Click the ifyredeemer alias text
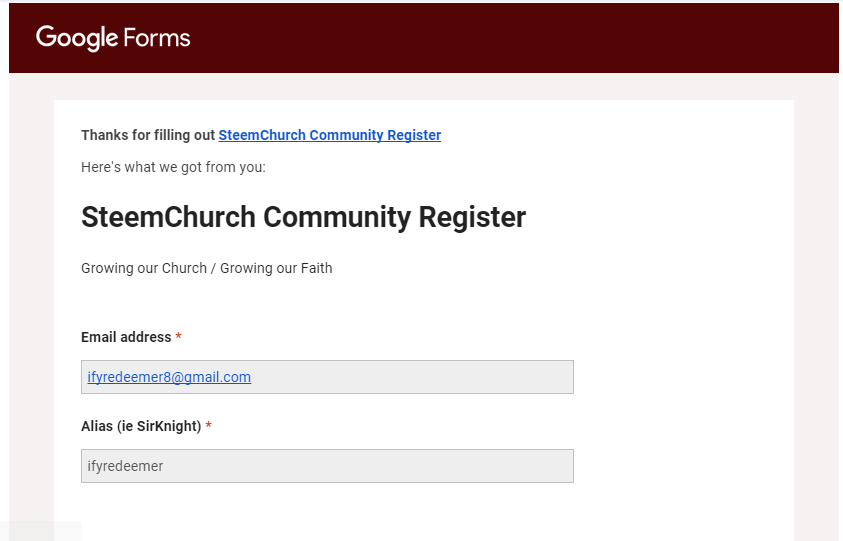The image size is (843, 541). tap(125, 466)
